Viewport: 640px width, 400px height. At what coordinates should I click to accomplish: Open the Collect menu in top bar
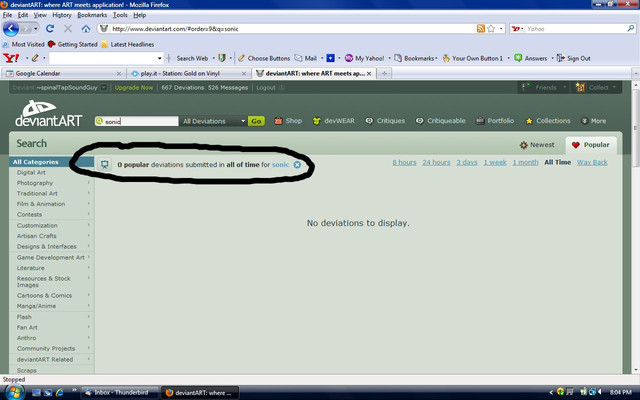pos(596,87)
